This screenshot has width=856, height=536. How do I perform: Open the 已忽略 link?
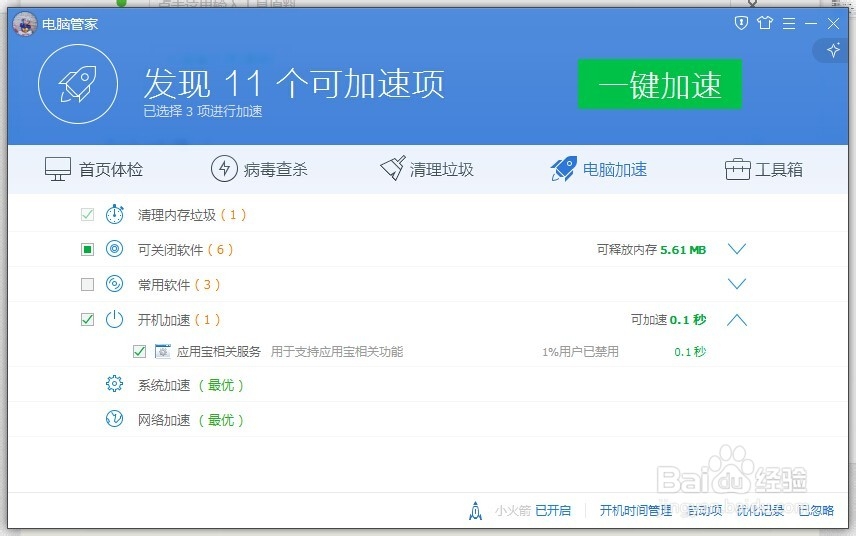click(x=816, y=510)
